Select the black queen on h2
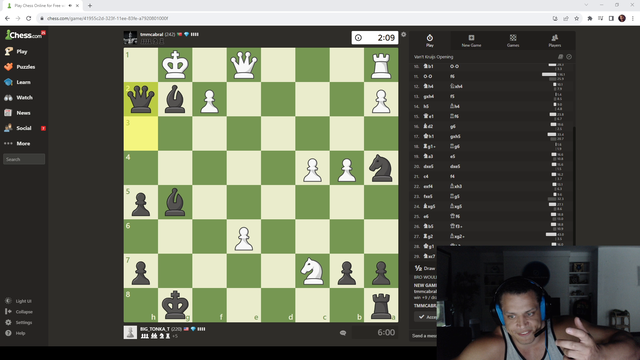The width and height of the screenshot is (640, 360). 141,99
